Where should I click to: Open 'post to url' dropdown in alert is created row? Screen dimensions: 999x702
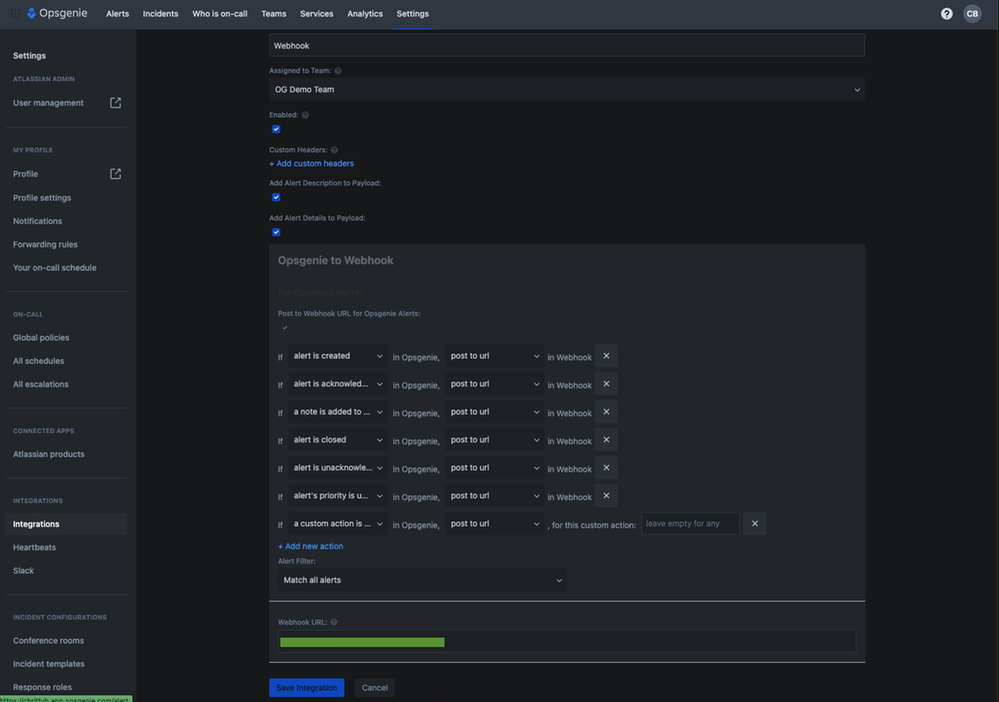point(494,356)
